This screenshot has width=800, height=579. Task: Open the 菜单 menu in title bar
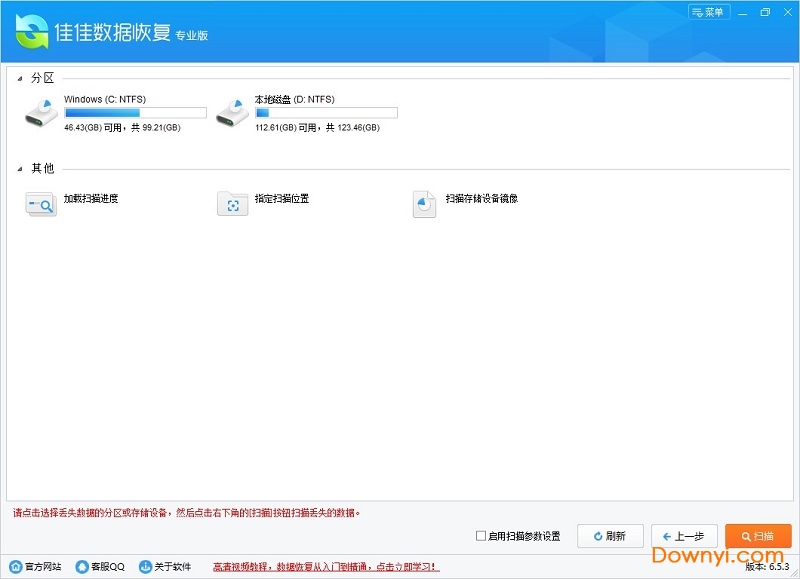[709, 12]
